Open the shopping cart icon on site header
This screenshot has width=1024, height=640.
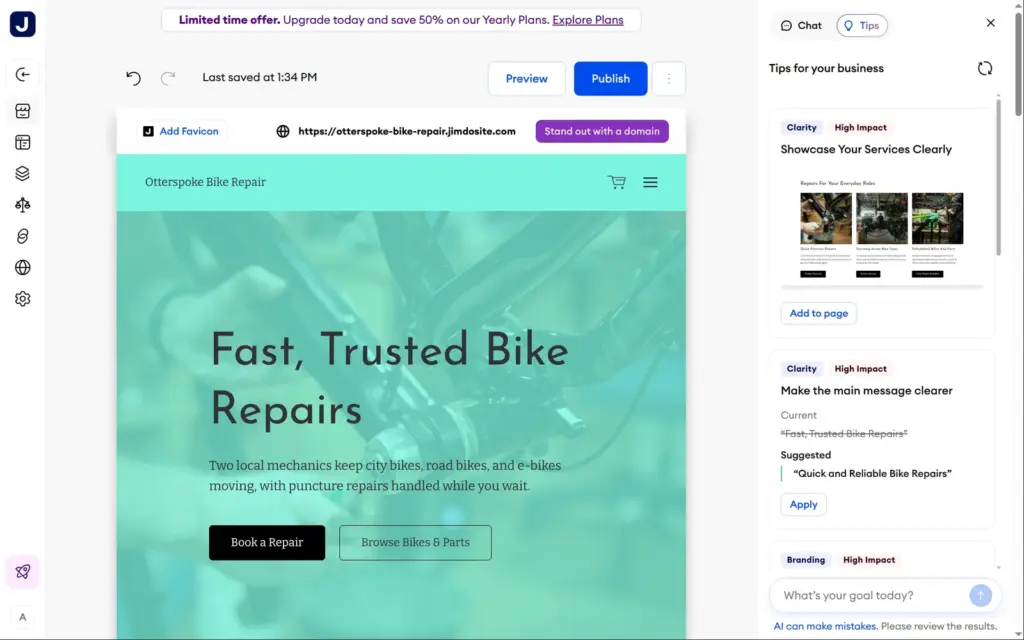pos(616,182)
